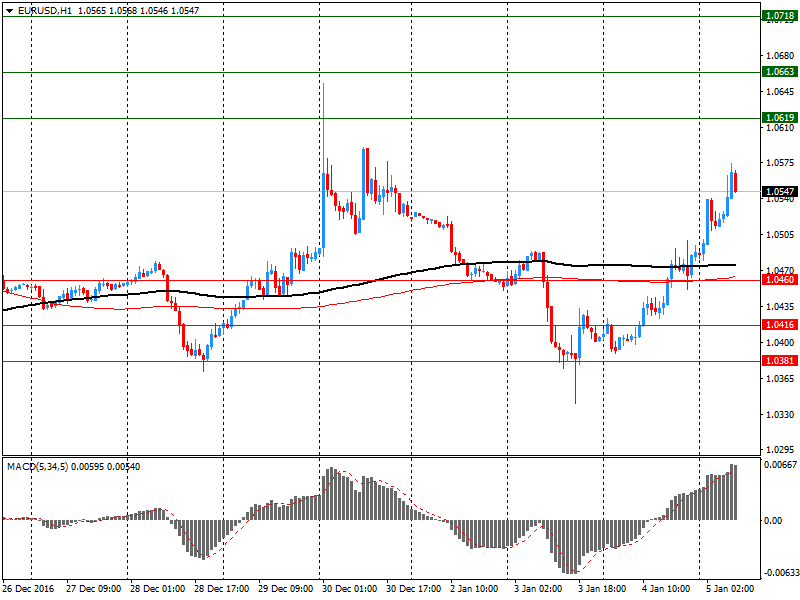Select the 29 Dec 09:00 time axis label
Screen dimensions: 800x600
point(286,589)
